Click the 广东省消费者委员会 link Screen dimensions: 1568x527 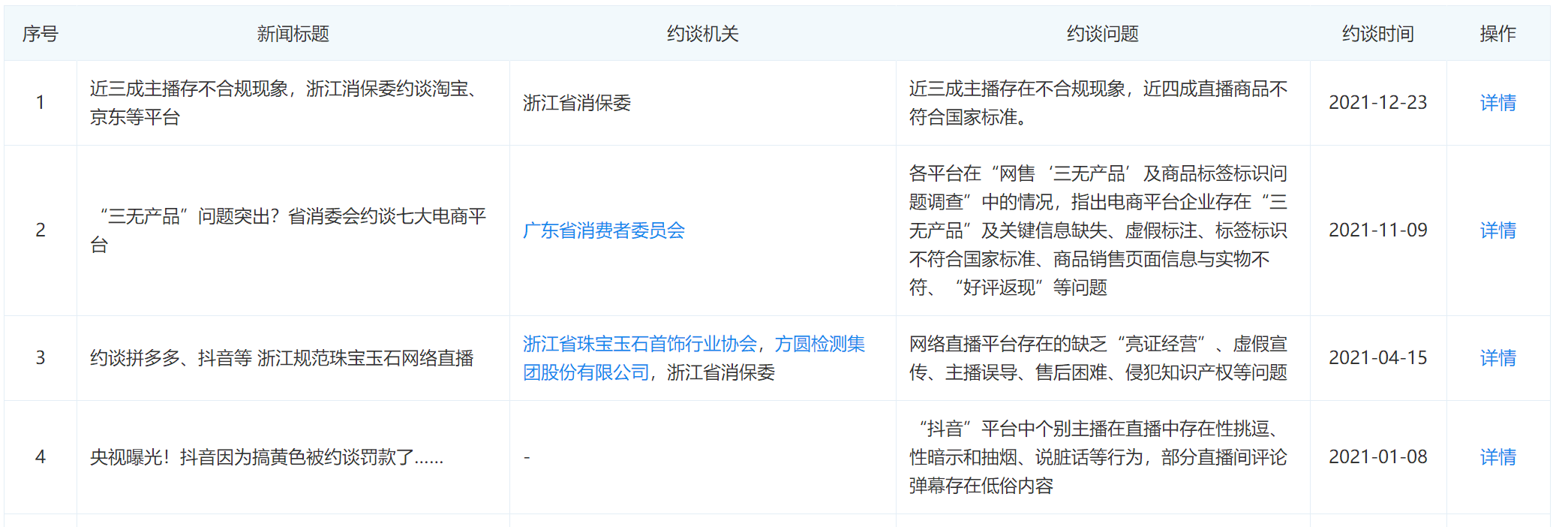click(603, 230)
